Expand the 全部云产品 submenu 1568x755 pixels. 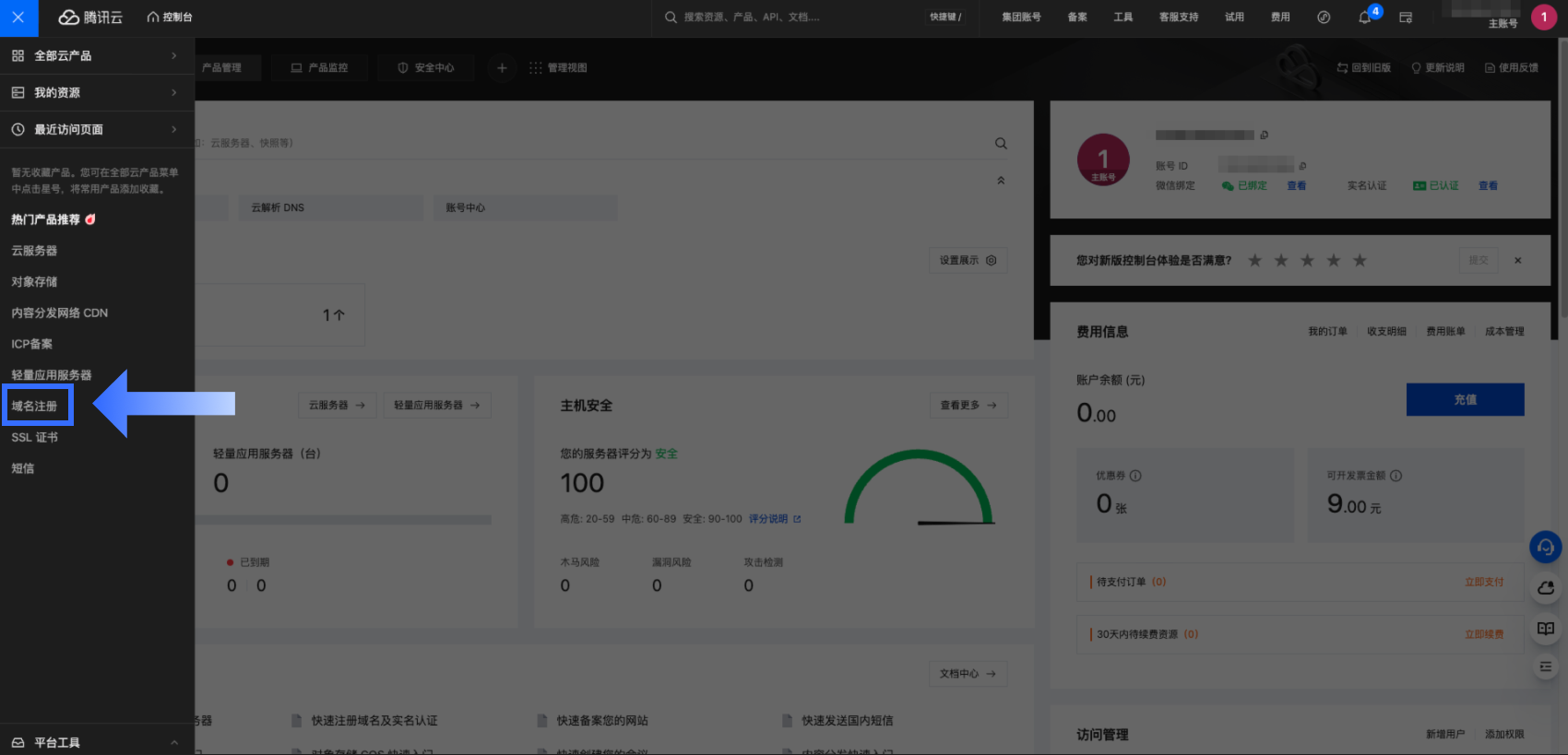pos(97,56)
